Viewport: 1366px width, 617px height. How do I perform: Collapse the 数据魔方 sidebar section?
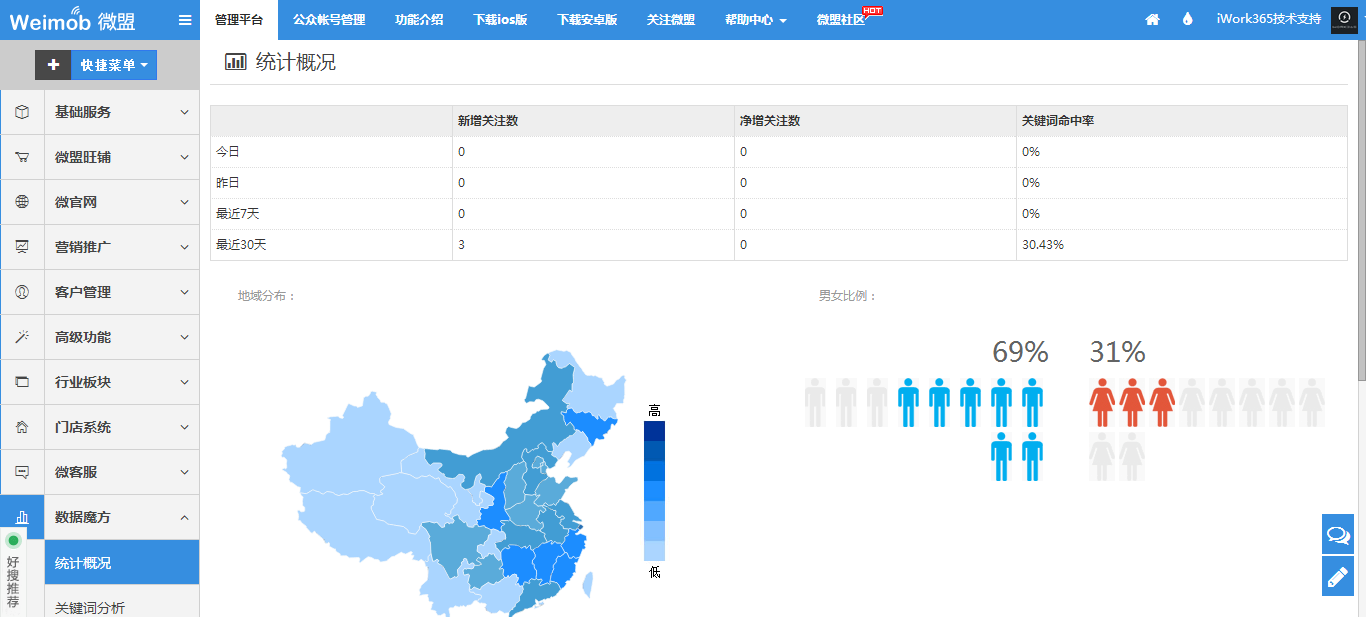[120, 517]
